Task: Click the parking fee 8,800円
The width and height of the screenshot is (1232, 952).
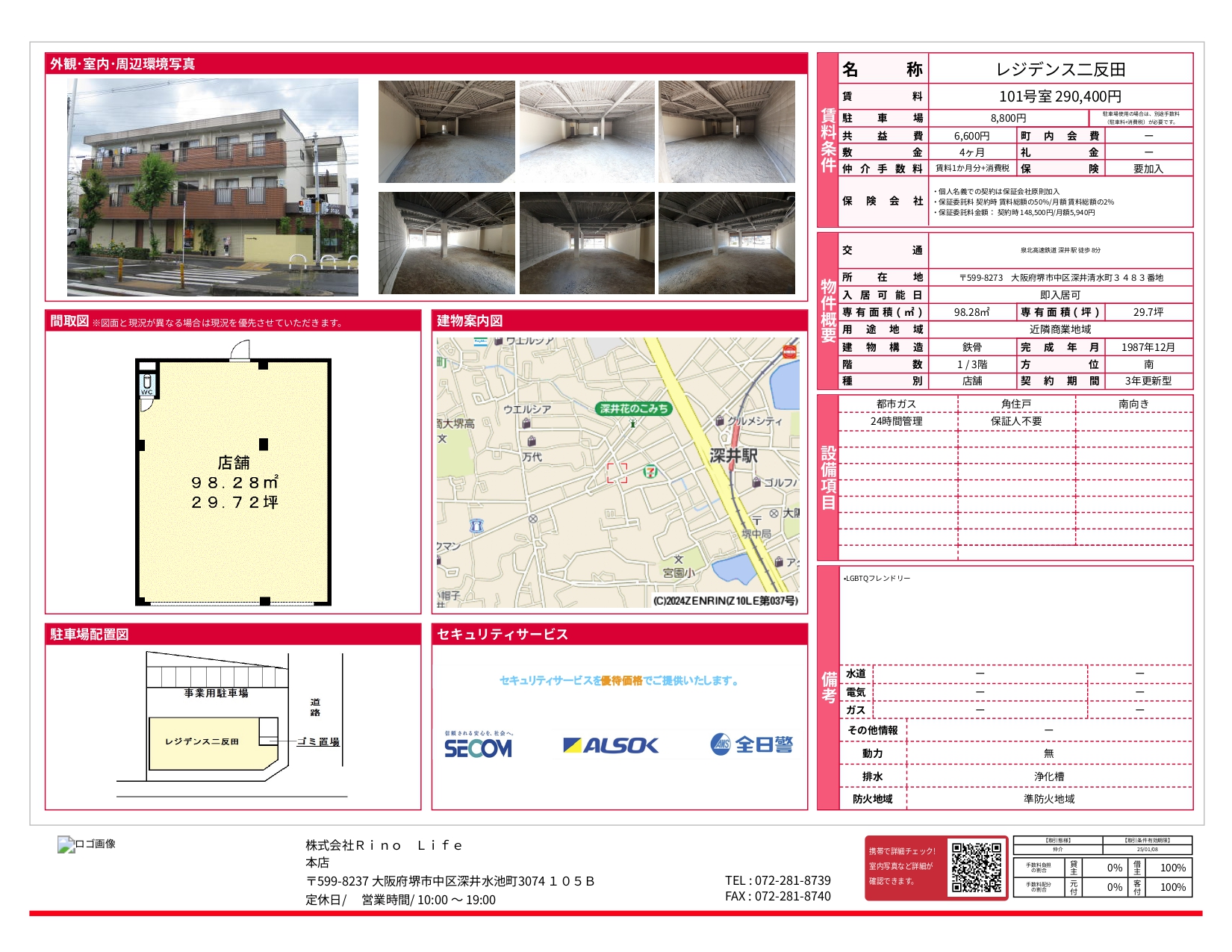Action: click(1008, 118)
